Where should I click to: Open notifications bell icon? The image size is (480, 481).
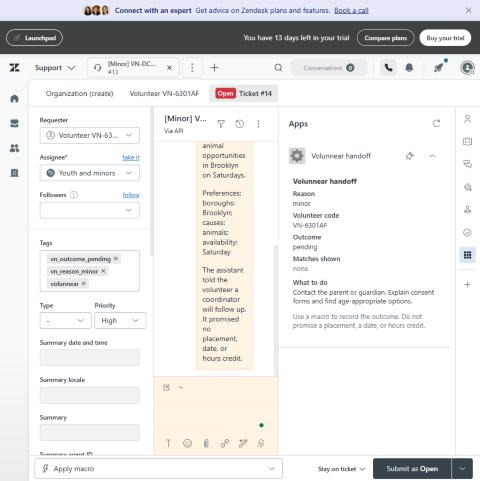point(409,68)
